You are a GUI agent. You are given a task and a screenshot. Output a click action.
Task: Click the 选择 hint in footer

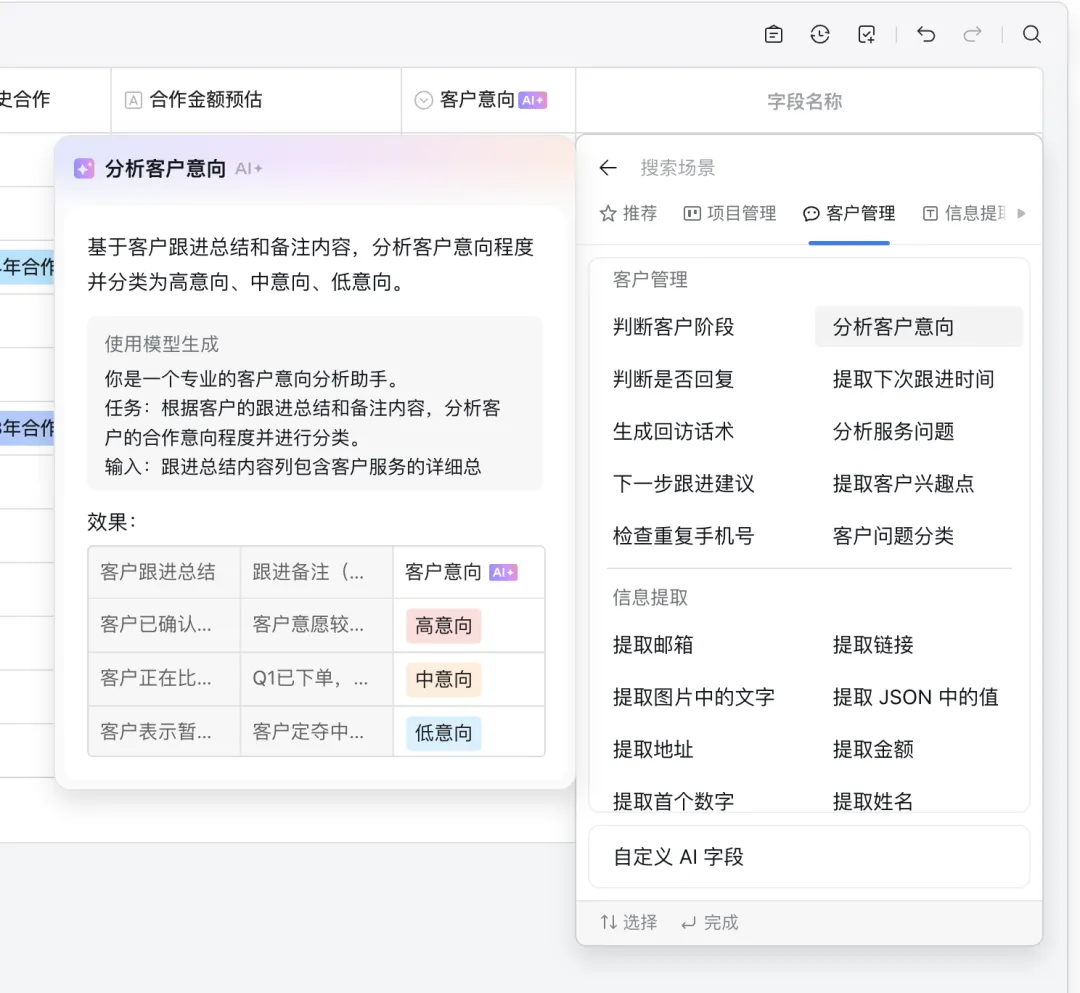click(x=628, y=923)
